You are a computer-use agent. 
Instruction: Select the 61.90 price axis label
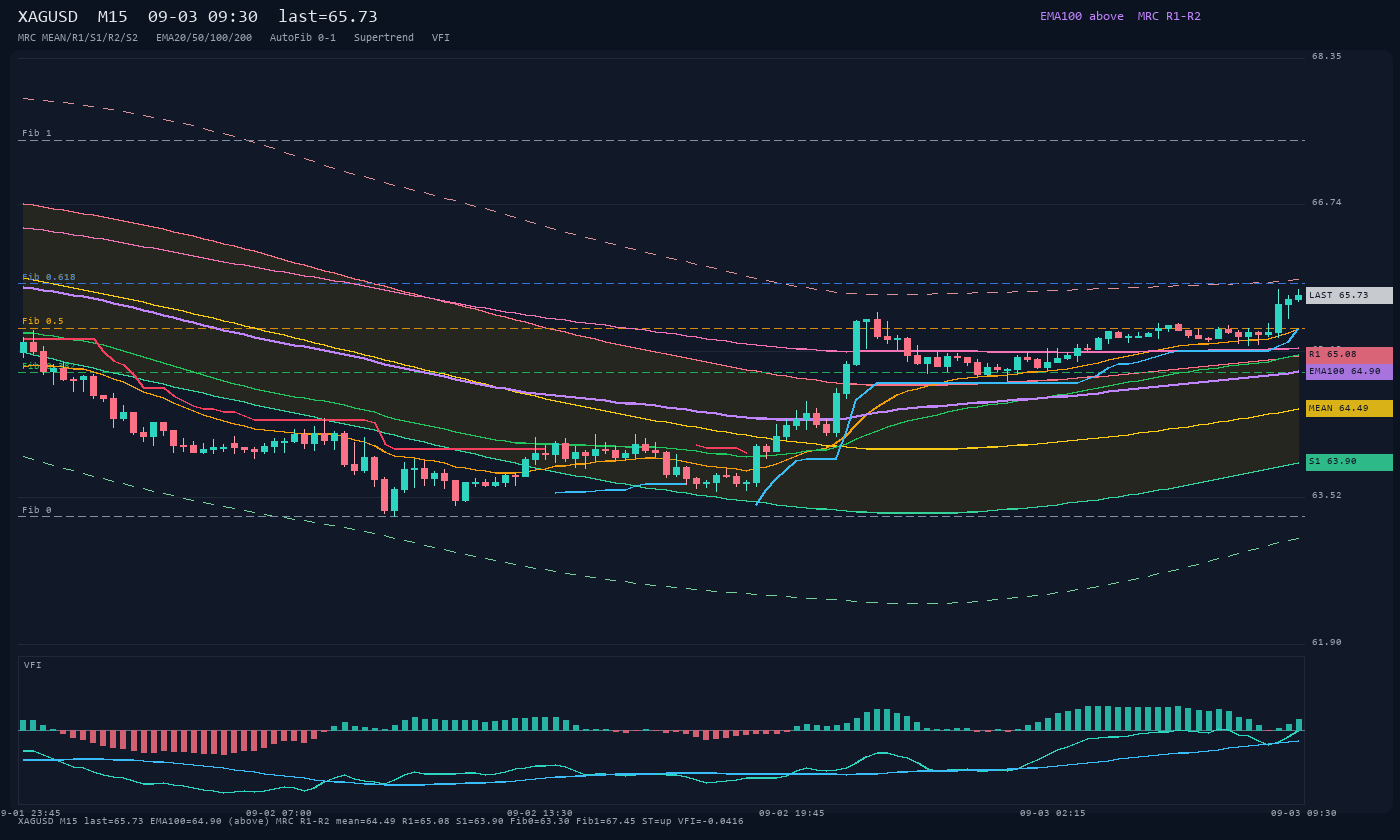coord(1327,642)
